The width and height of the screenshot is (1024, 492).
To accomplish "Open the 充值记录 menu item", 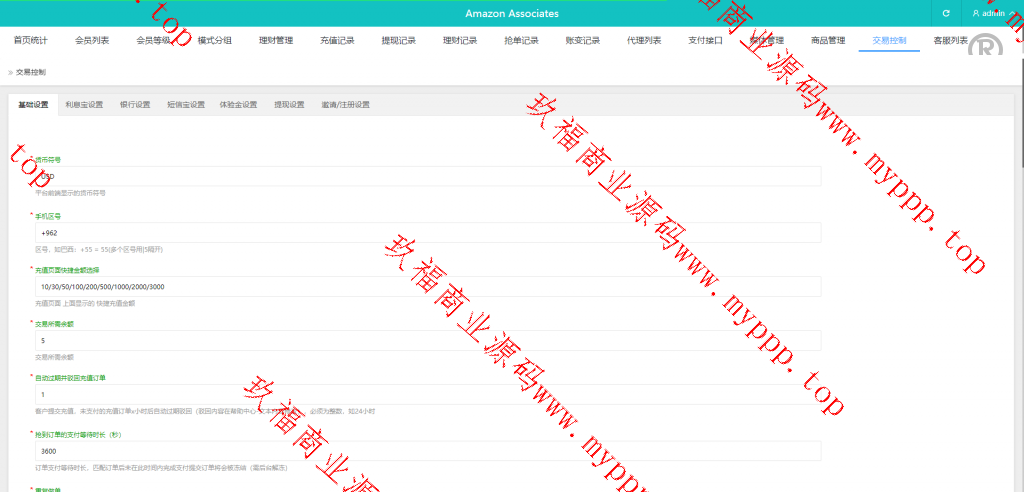I will 337,41.
